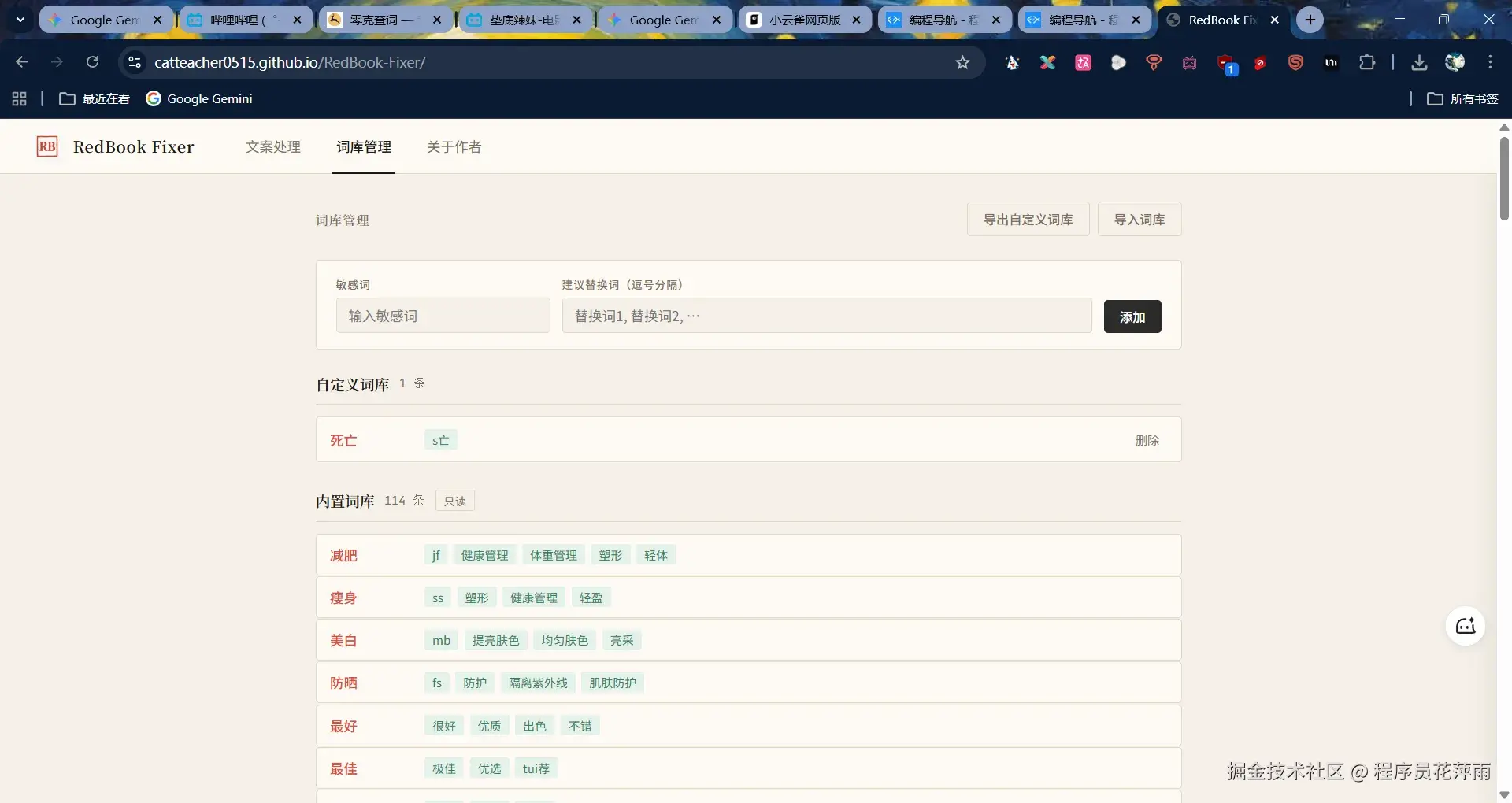Click the 只读 badge
This screenshot has height=803, width=1512.
point(455,501)
